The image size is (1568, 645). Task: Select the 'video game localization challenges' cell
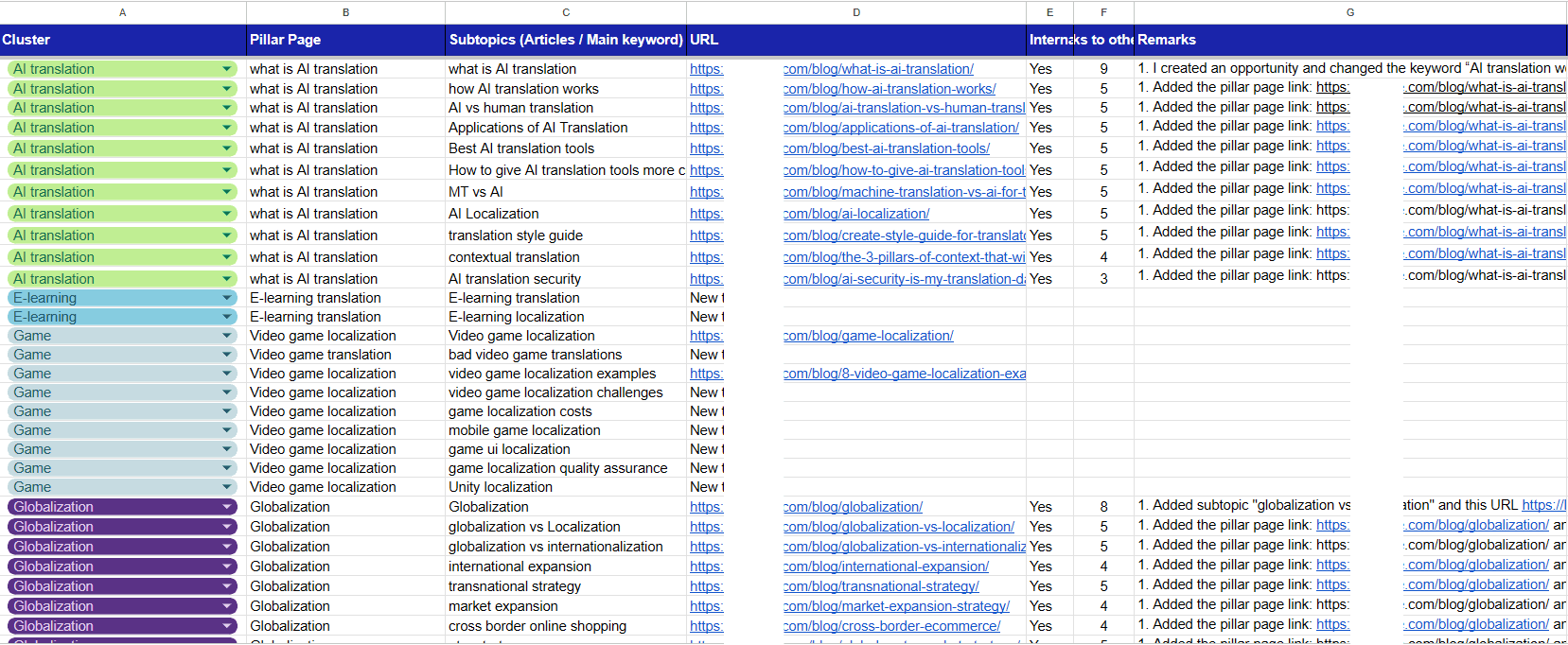tap(566, 392)
